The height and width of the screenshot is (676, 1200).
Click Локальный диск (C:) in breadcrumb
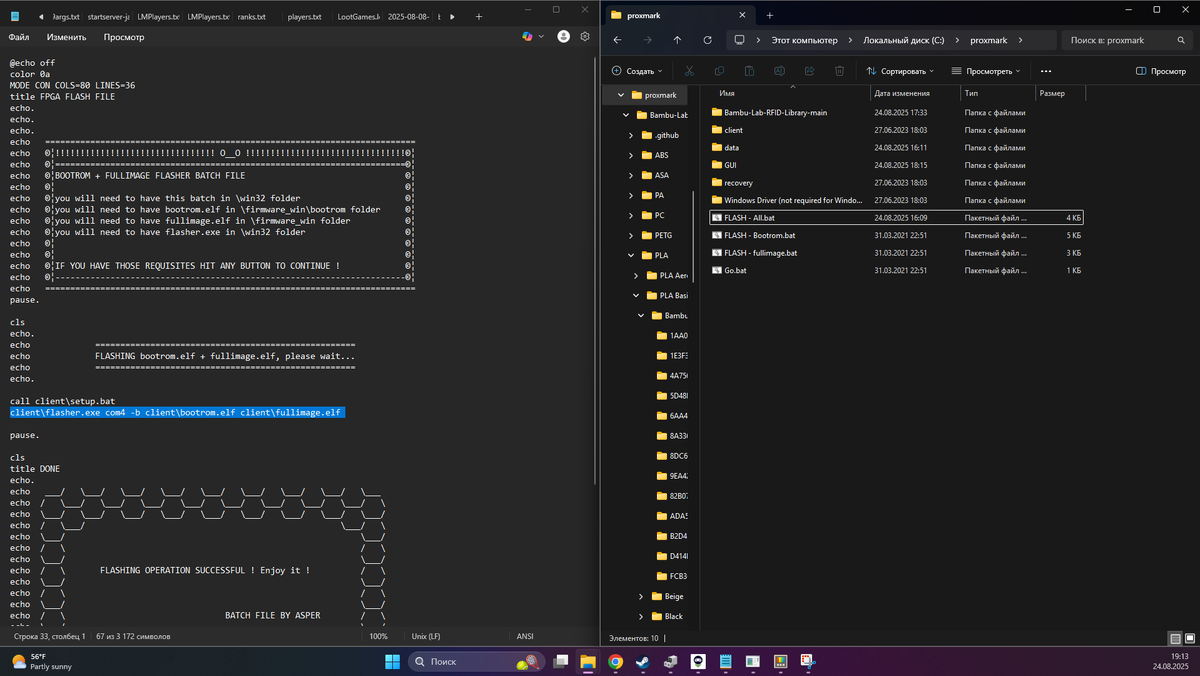pyautogui.click(x=904, y=40)
